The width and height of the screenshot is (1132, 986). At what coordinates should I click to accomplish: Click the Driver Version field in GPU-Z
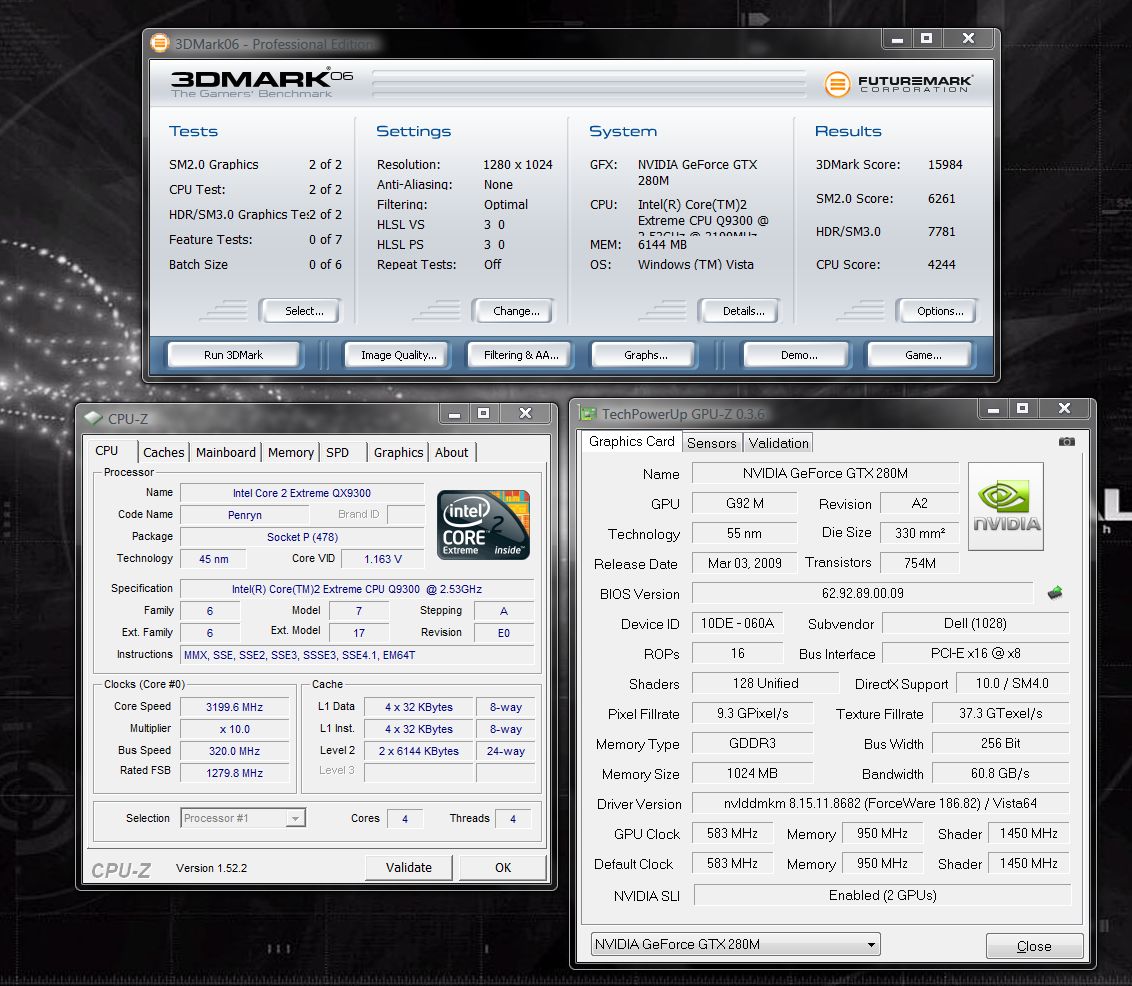point(880,803)
